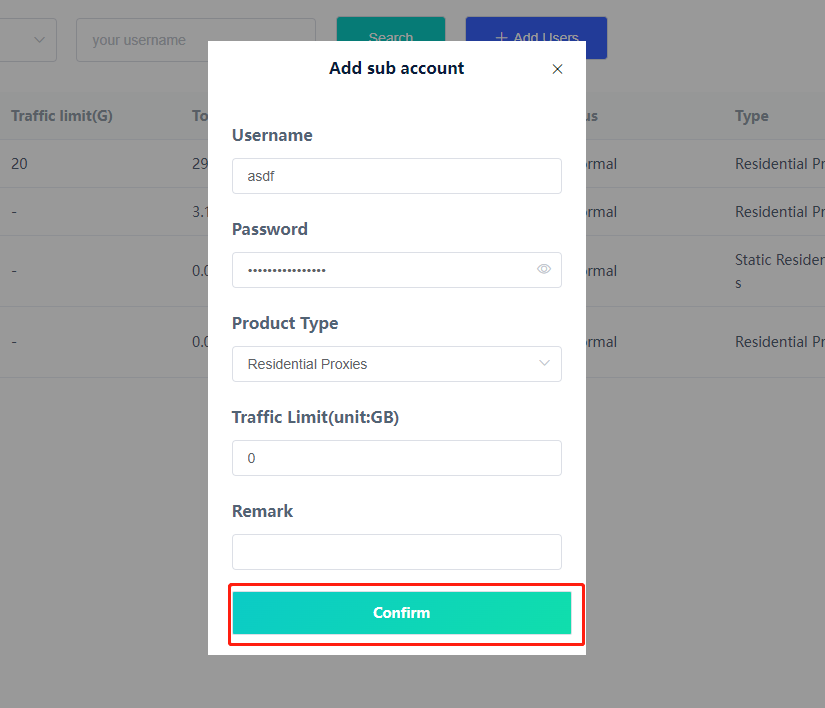The height and width of the screenshot is (708, 825).
Task: Show the password with the eye icon
Action: (x=544, y=269)
